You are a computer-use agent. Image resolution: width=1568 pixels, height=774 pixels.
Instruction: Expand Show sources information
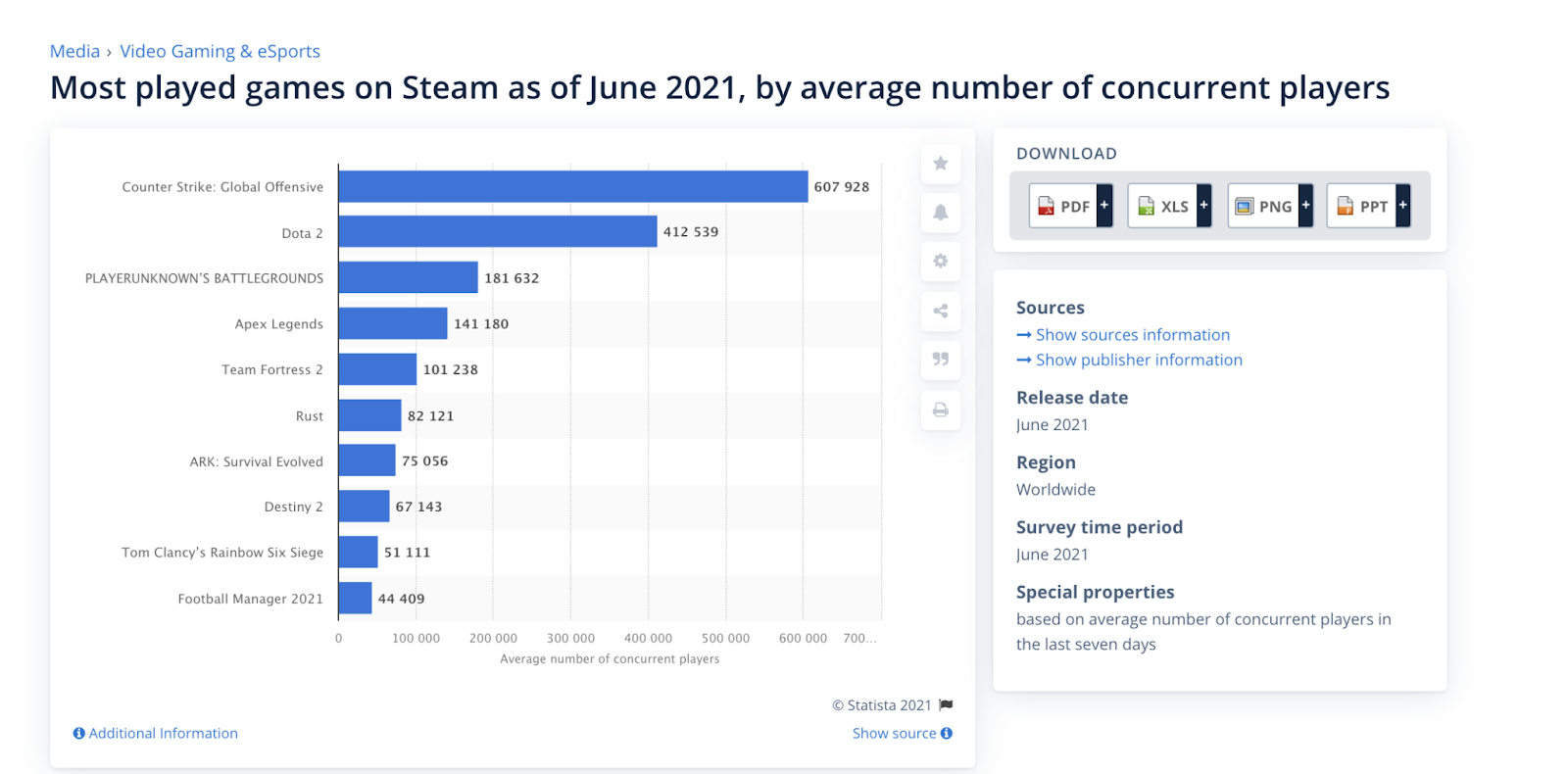pos(1123,335)
